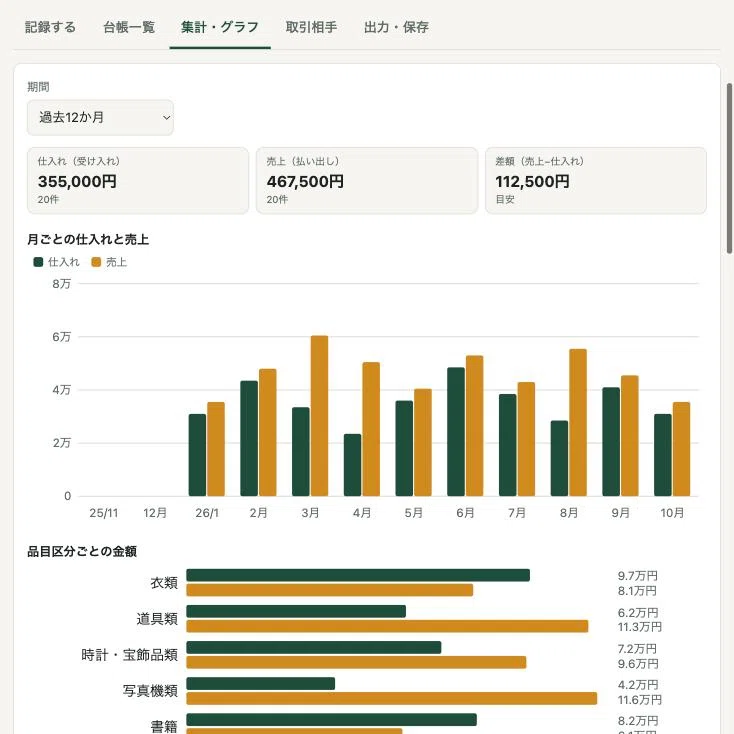
Task: Click the 11.6万円 value label
Action: pos(639,700)
